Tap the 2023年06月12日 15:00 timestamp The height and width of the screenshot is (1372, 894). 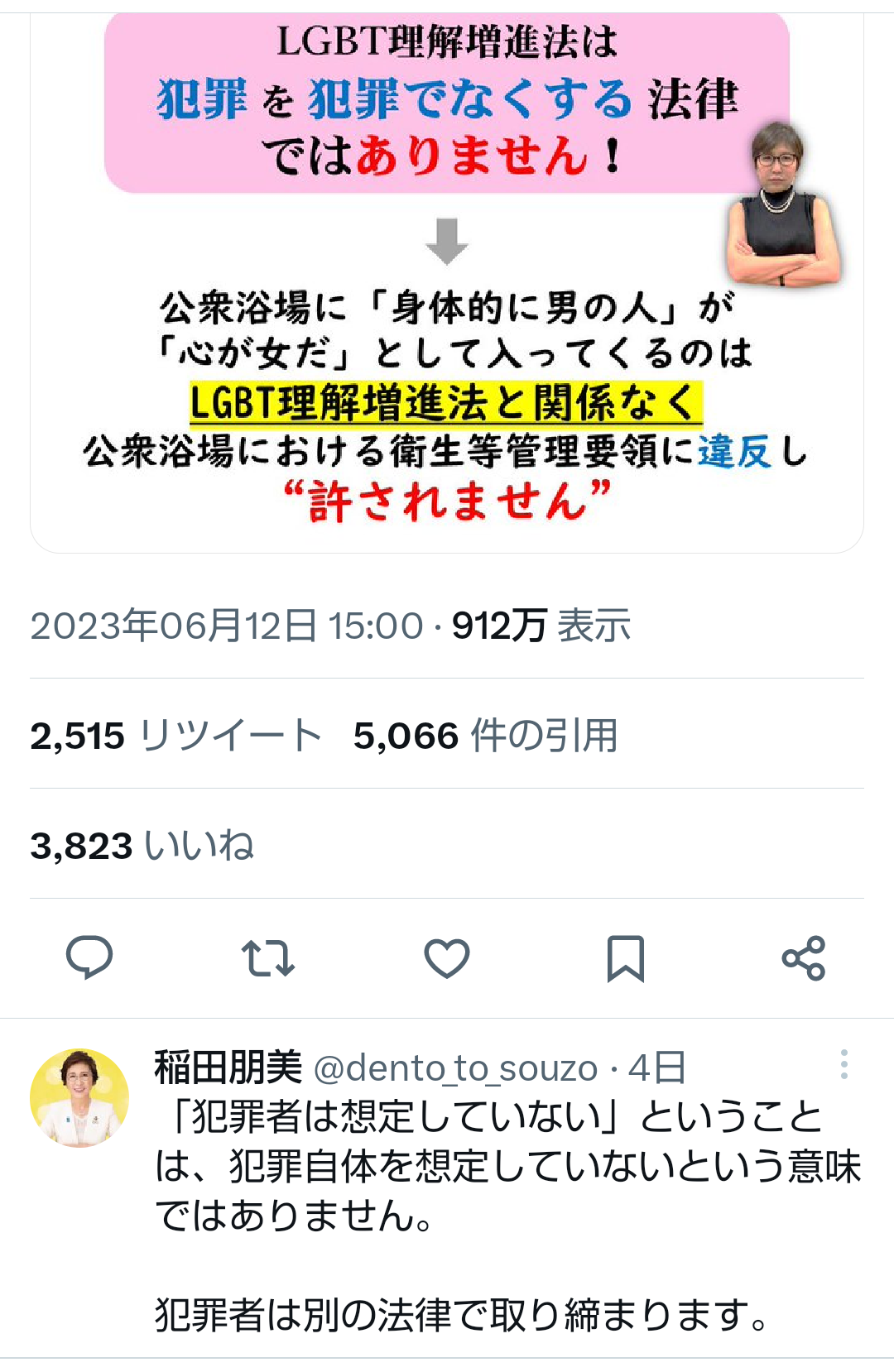227,625
